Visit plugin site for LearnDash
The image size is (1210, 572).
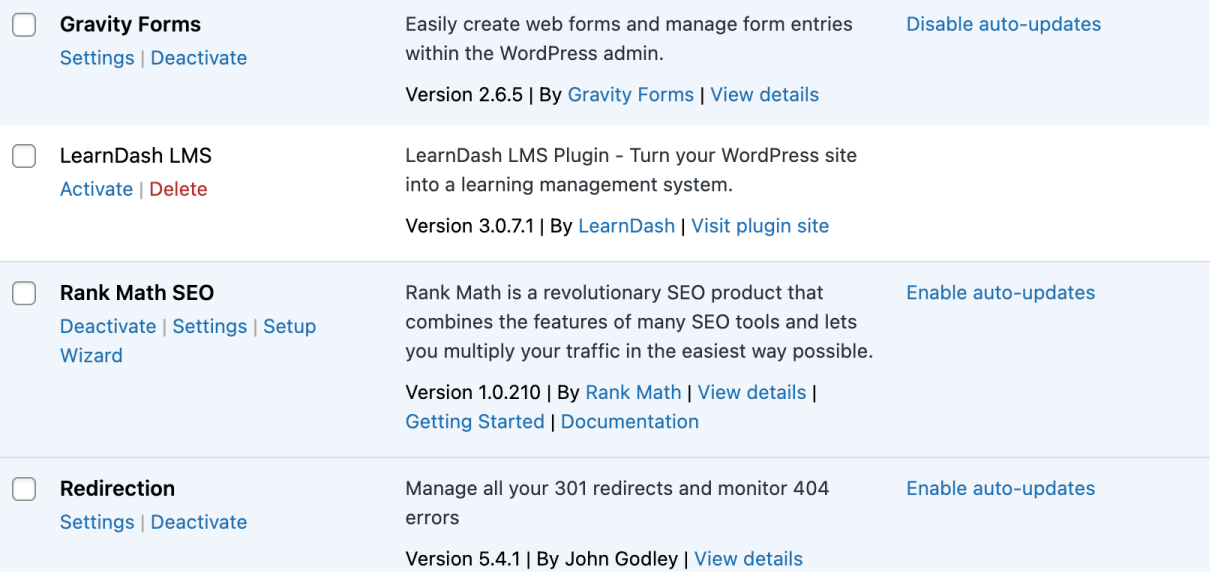point(760,226)
